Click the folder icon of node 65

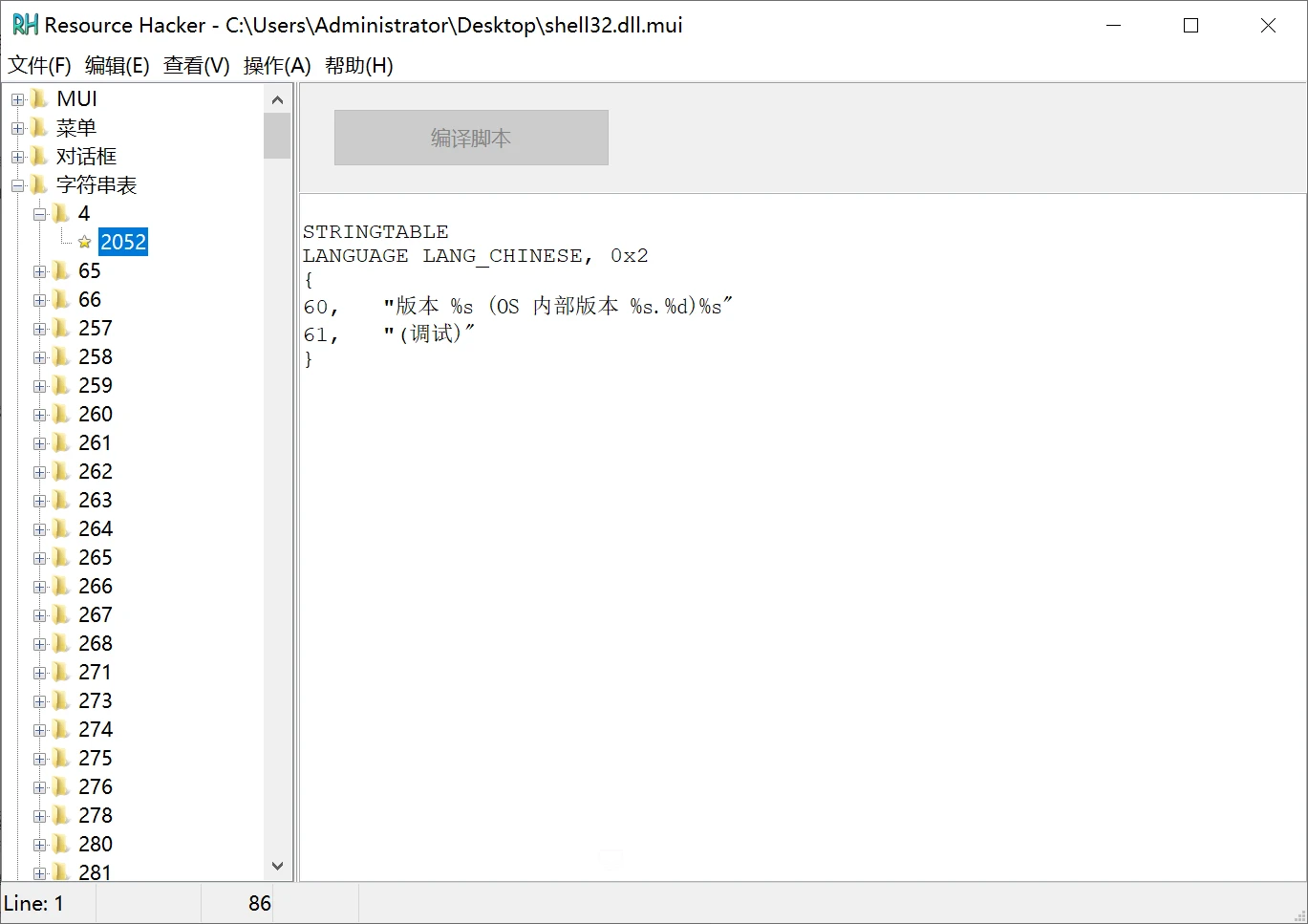pos(61,270)
